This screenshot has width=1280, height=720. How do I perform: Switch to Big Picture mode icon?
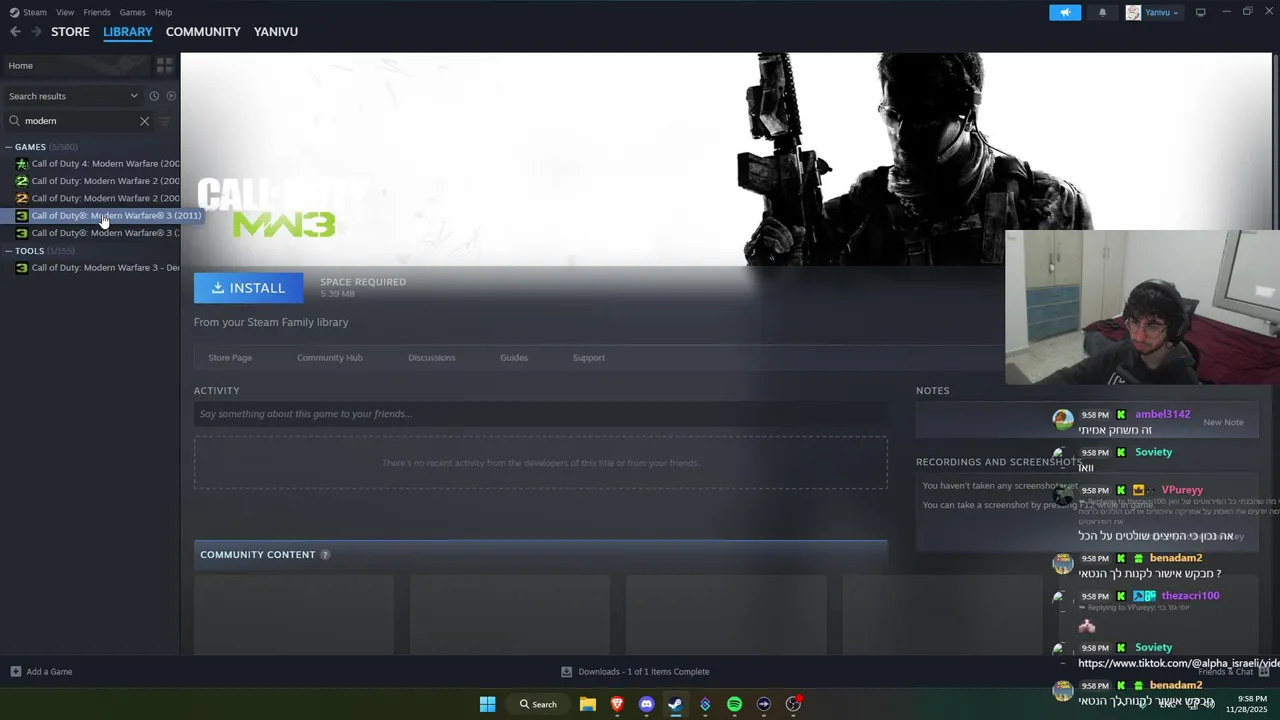[x=1201, y=12]
